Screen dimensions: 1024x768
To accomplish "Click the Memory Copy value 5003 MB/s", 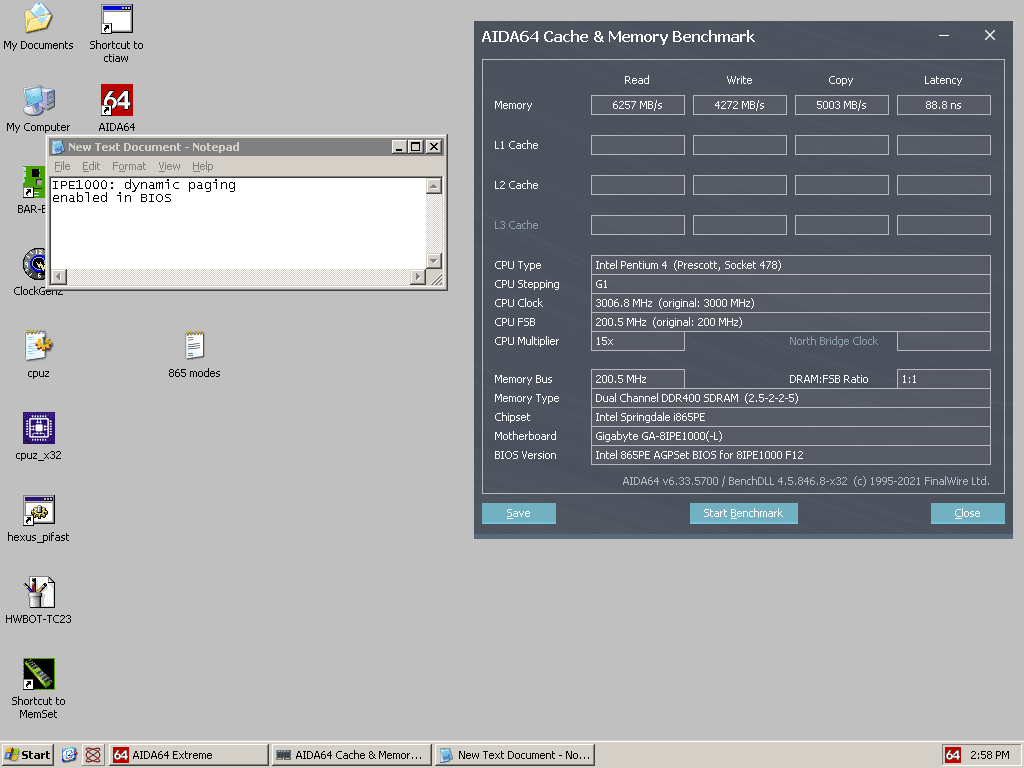I will 841,105.
